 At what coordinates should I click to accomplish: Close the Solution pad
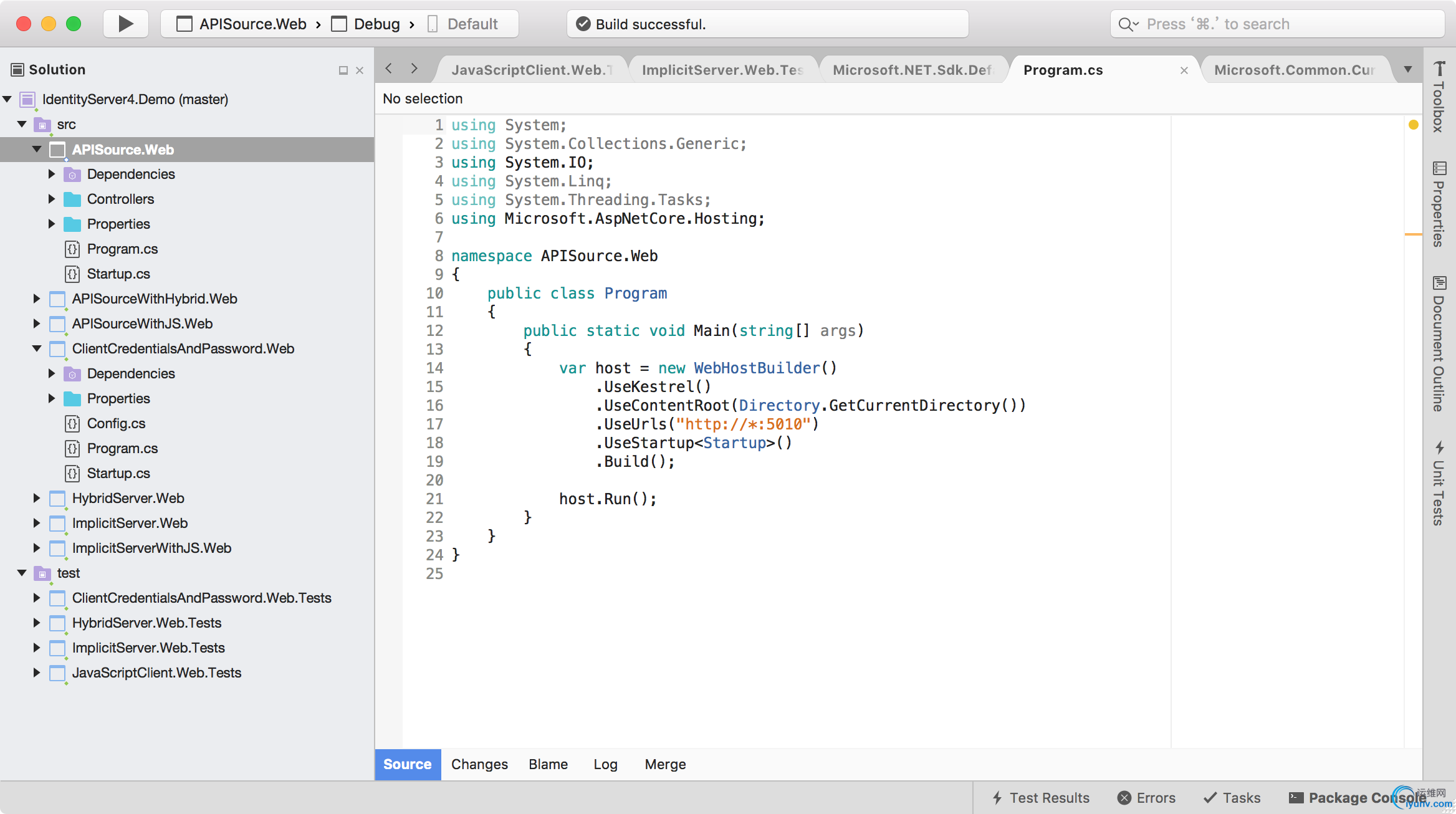click(x=360, y=70)
